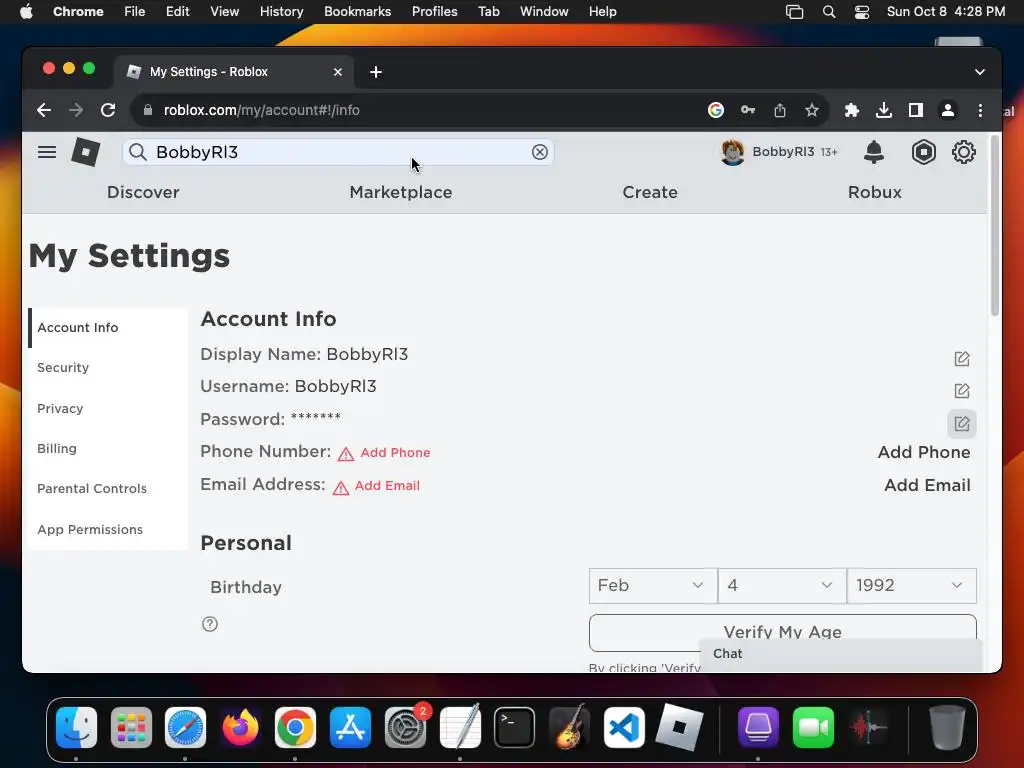
Task: Open the Roblox hamburger navigation menu
Action: coord(46,152)
